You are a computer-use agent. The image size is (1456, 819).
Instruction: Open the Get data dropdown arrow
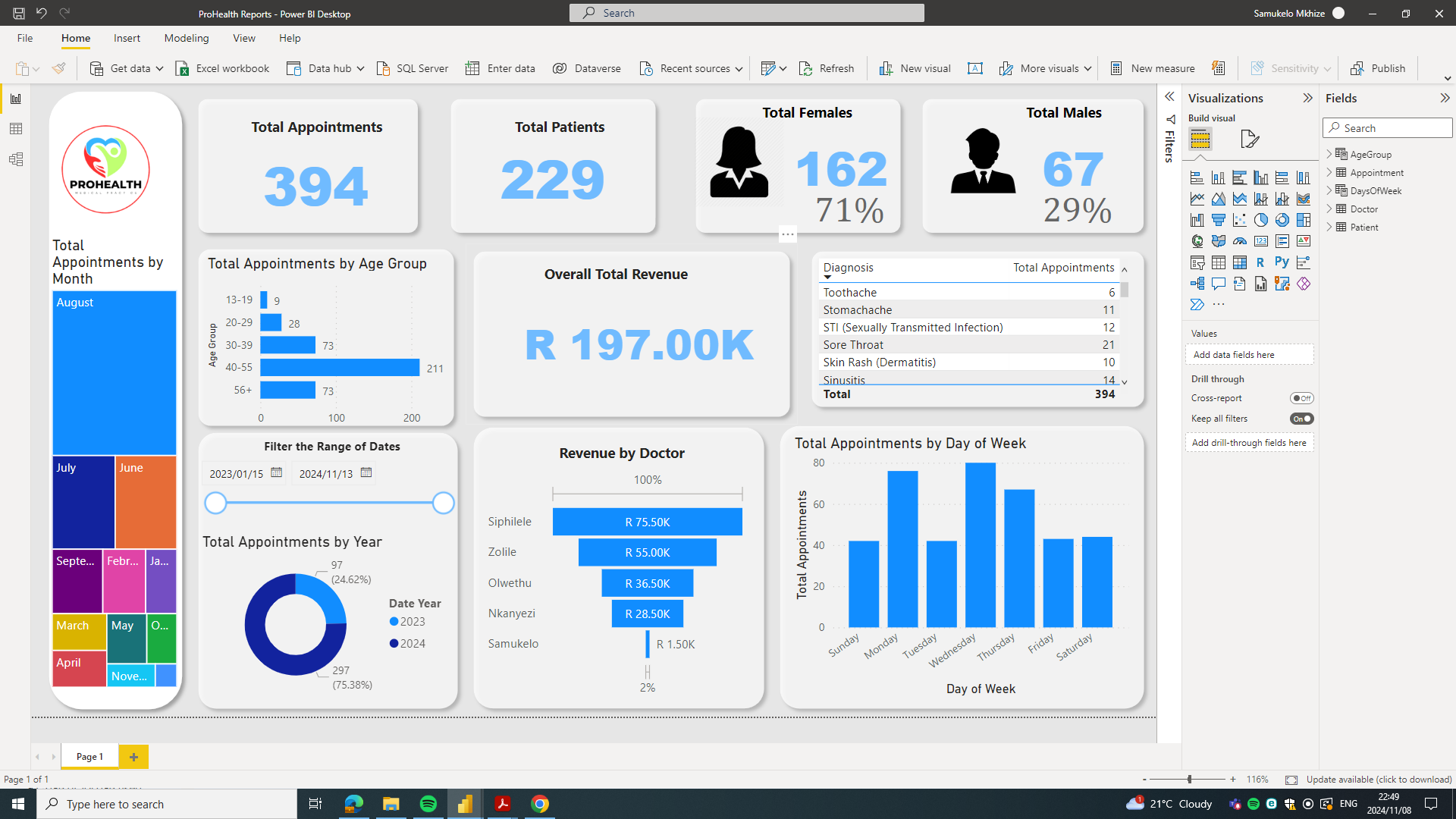click(159, 68)
